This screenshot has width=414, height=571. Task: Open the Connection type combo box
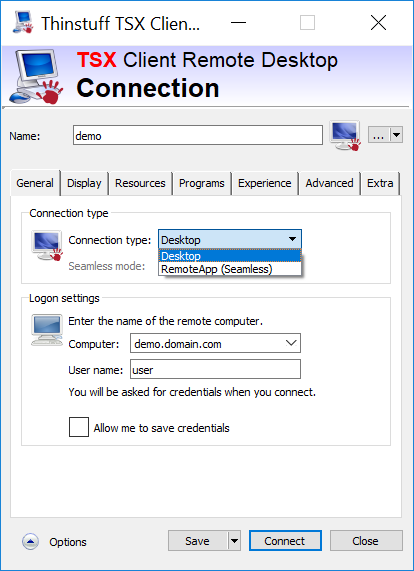[x=230, y=240]
